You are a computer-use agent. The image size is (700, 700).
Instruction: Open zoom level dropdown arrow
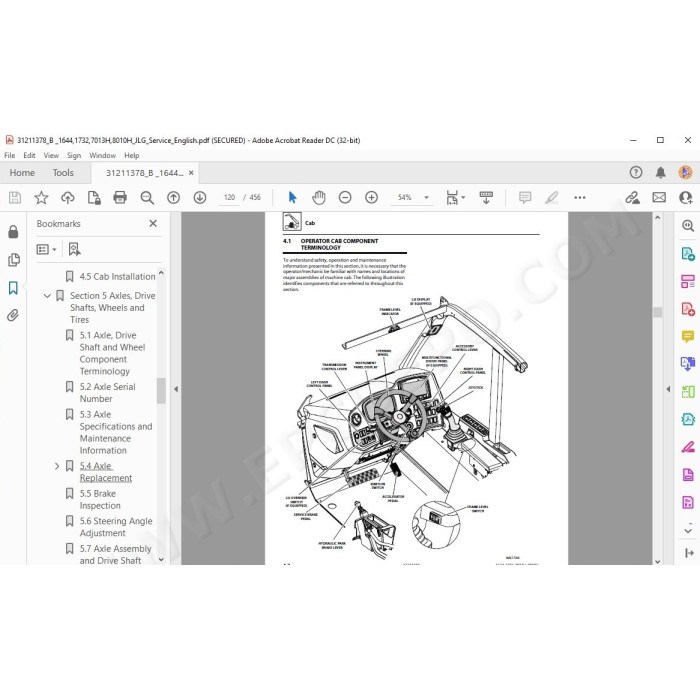(426, 197)
